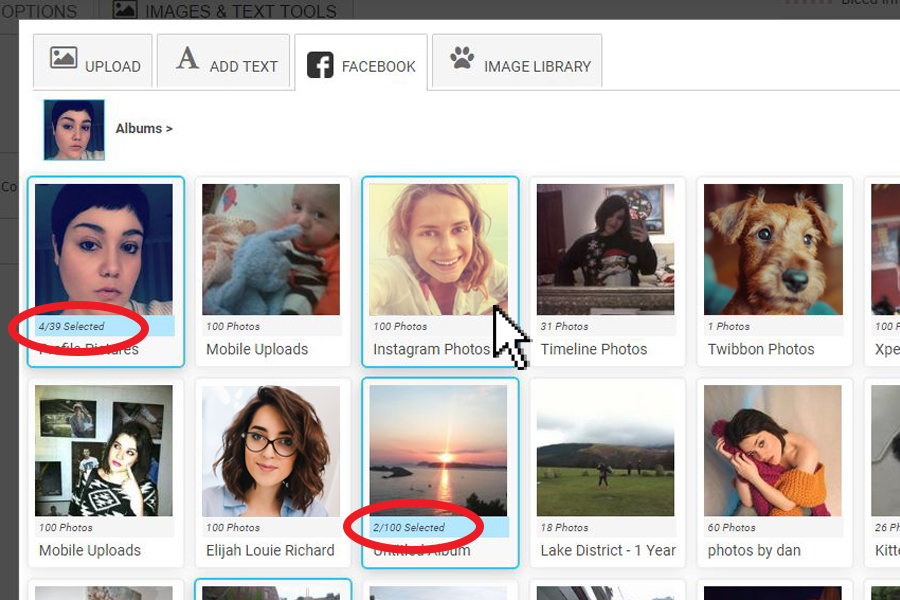
Task: Open the Image Library tab
Action: pyautogui.click(x=517, y=61)
